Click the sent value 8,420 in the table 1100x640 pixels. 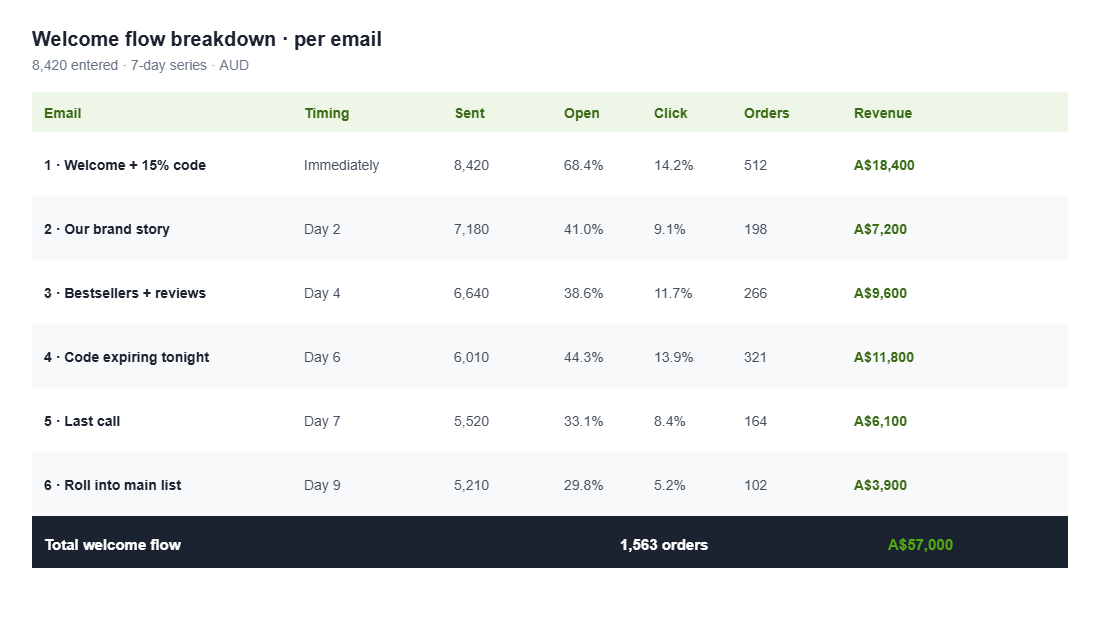click(471, 165)
